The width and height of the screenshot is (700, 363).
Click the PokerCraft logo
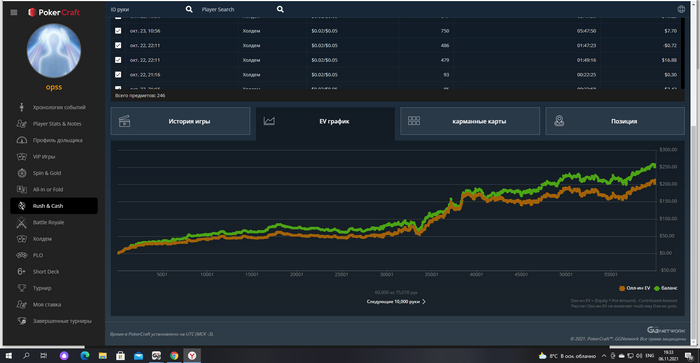(x=54, y=13)
